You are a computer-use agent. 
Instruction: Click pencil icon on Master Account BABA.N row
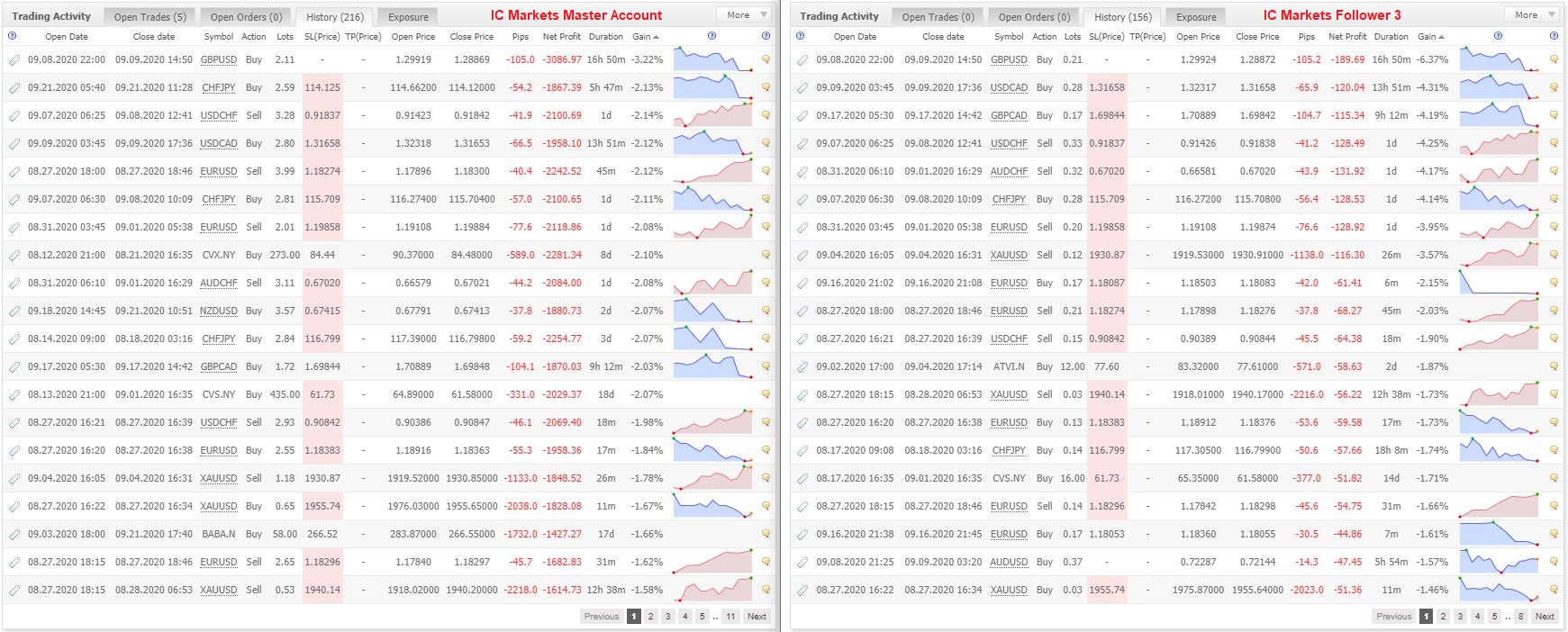[14, 535]
